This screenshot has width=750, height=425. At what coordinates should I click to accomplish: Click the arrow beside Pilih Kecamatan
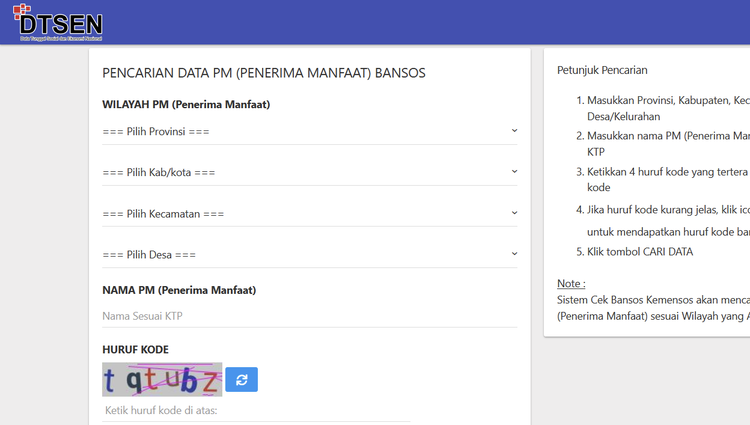point(514,213)
